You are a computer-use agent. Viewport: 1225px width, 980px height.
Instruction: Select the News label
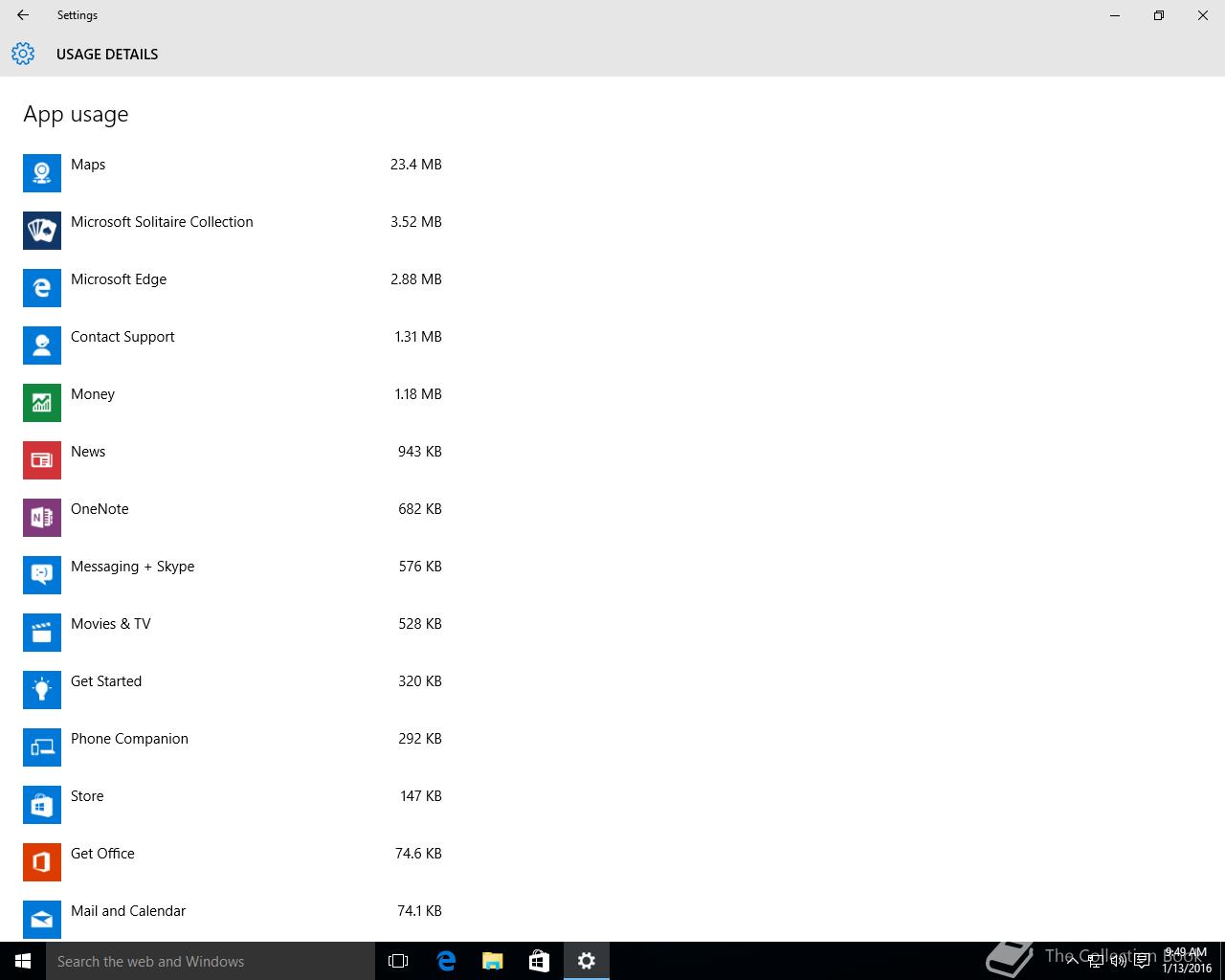click(88, 452)
